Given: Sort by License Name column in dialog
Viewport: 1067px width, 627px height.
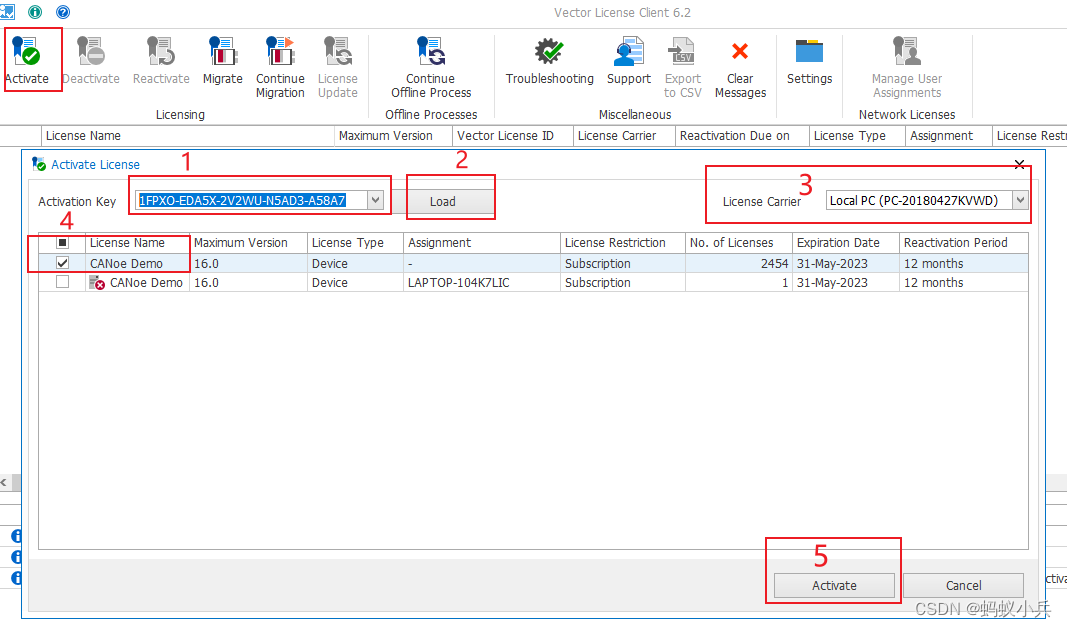Looking at the screenshot, I should click(137, 242).
